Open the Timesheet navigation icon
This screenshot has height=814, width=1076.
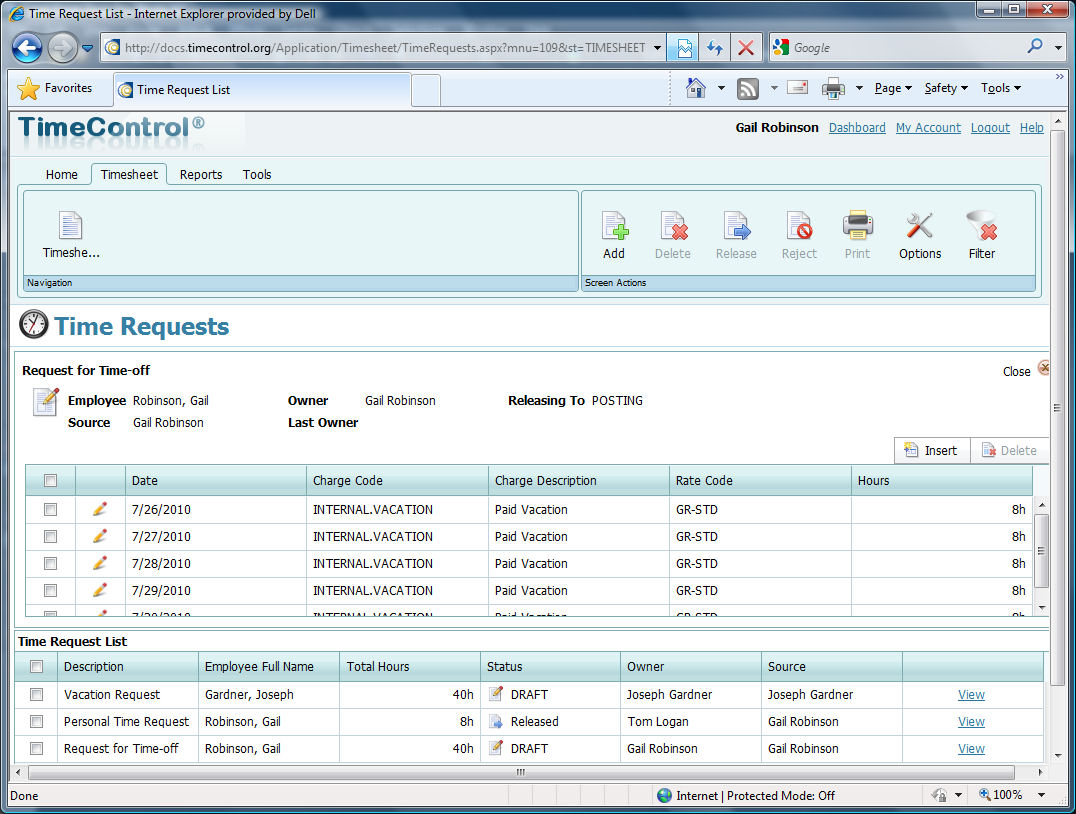coord(71,226)
